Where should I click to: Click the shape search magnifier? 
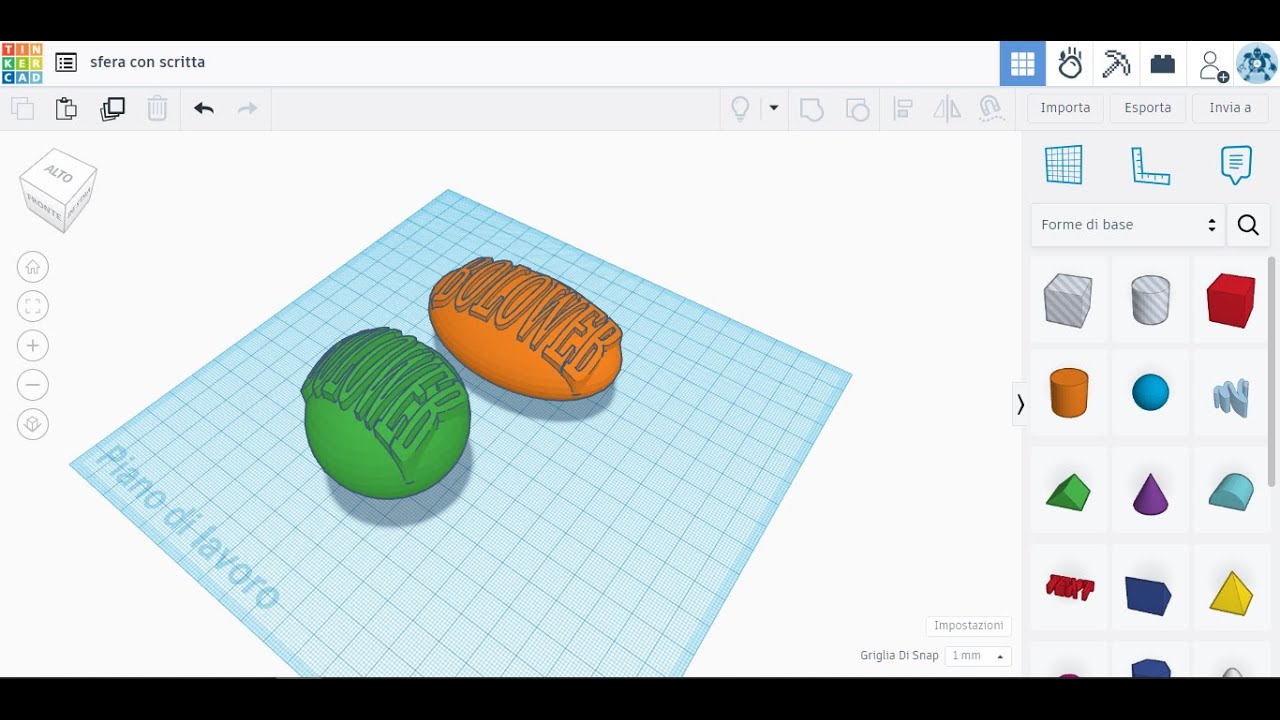(1248, 225)
